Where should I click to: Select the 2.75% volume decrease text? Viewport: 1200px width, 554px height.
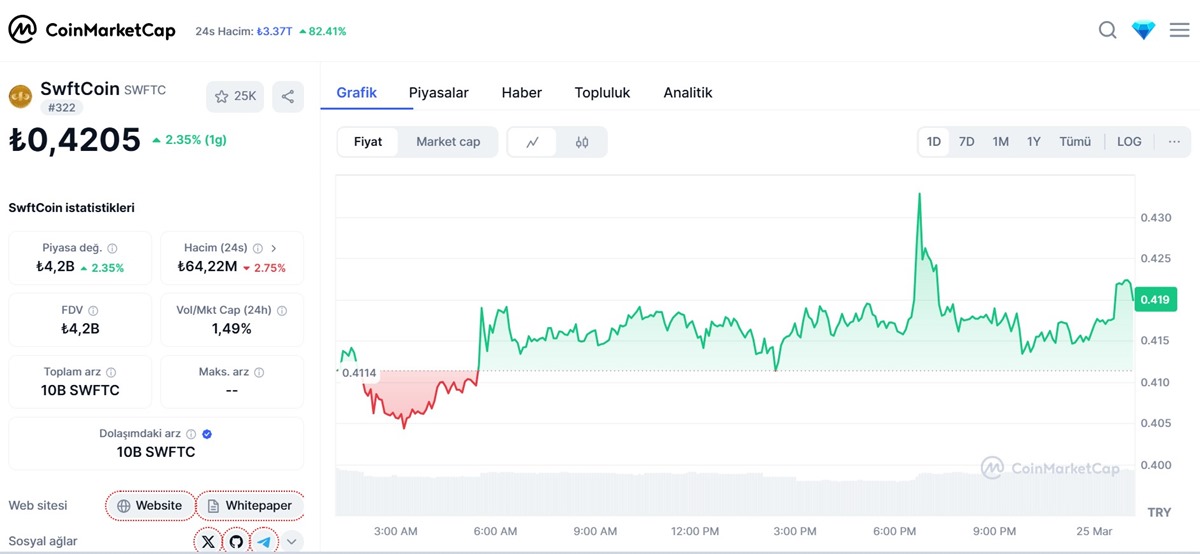(x=264, y=267)
